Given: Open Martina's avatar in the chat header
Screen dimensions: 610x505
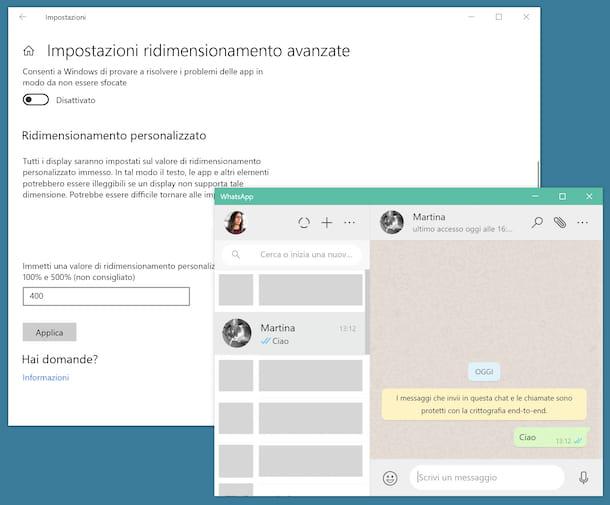Looking at the screenshot, I should tap(391, 222).
